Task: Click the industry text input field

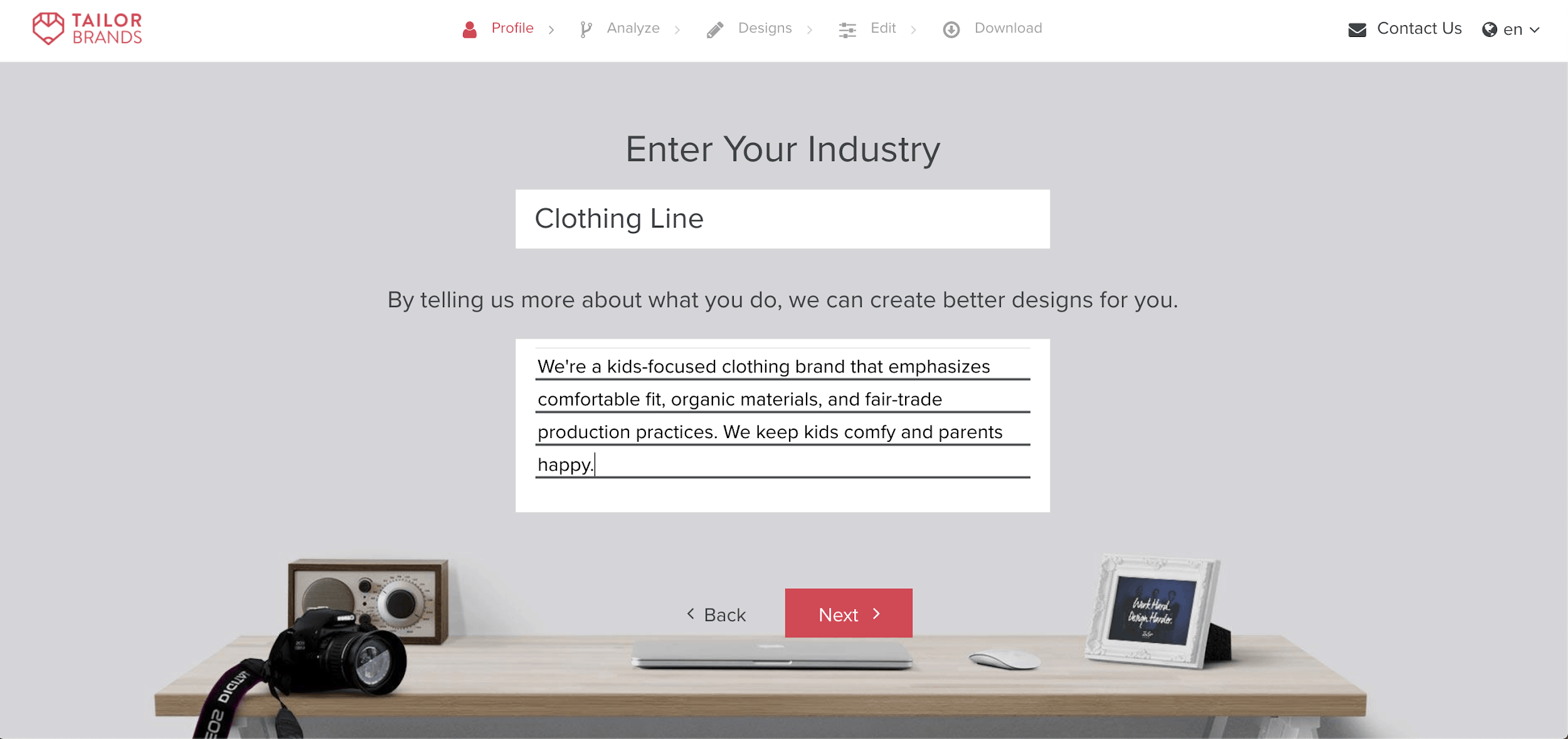Action: coord(782,217)
